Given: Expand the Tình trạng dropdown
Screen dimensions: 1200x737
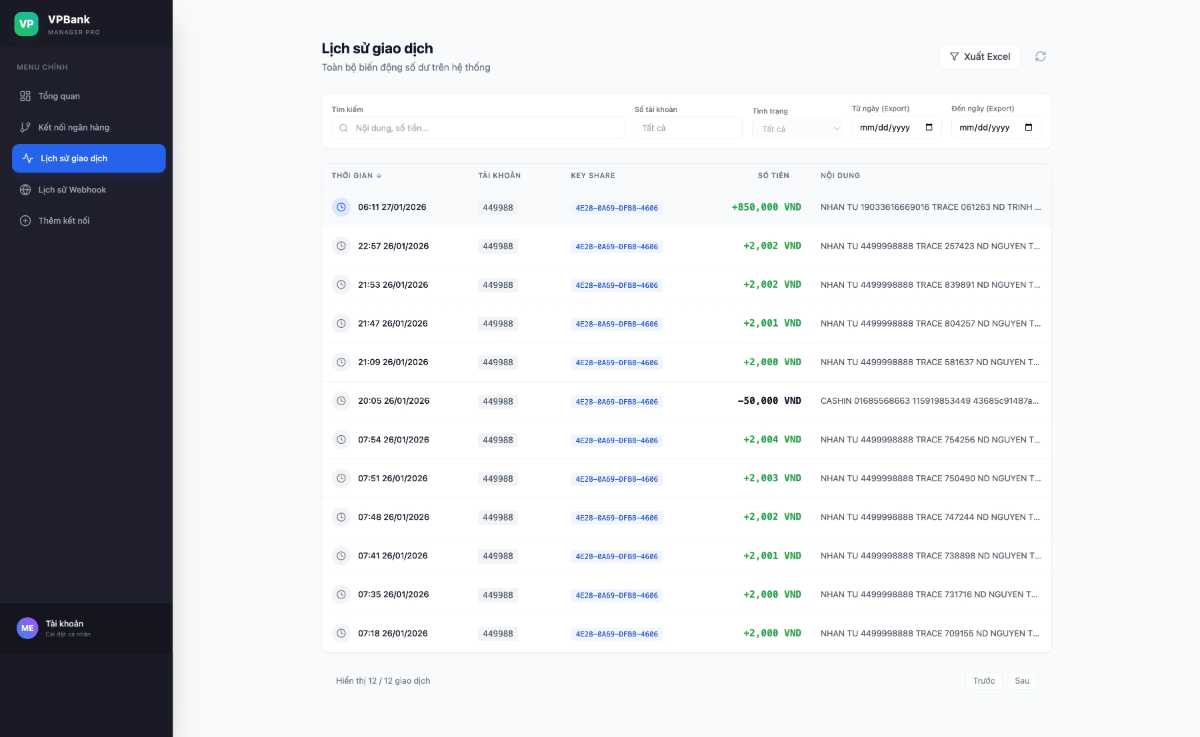Looking at the screenshot, I should [x=797, y=129].
